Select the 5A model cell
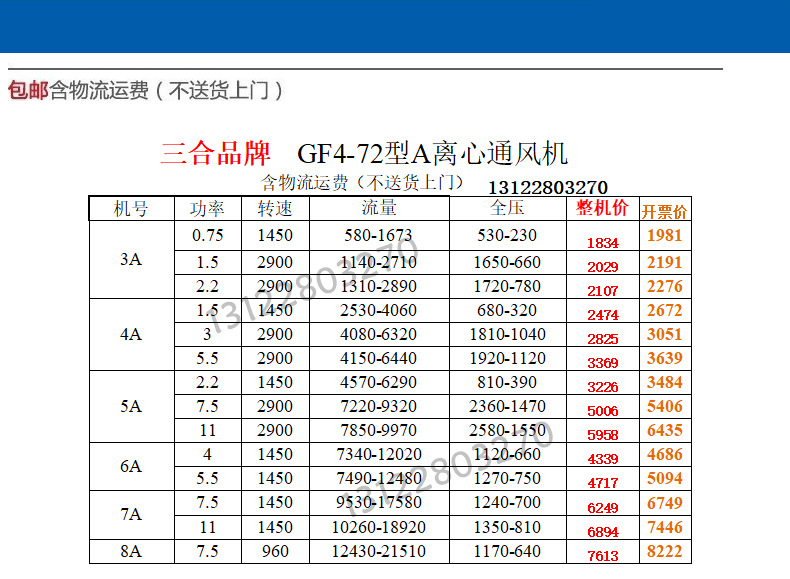Viewport: 790px width, 579px height. coord(131,406)
